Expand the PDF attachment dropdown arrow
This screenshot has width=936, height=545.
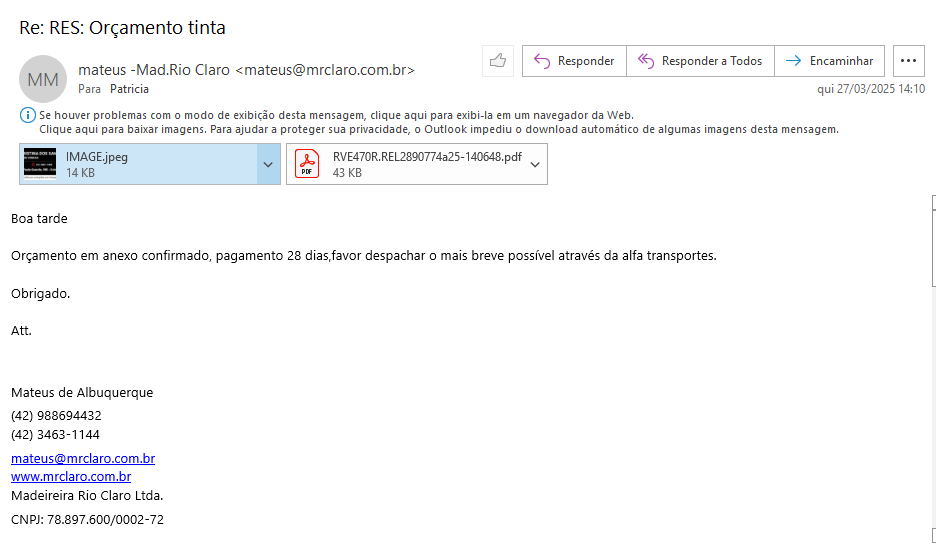(x=535, y=164)
